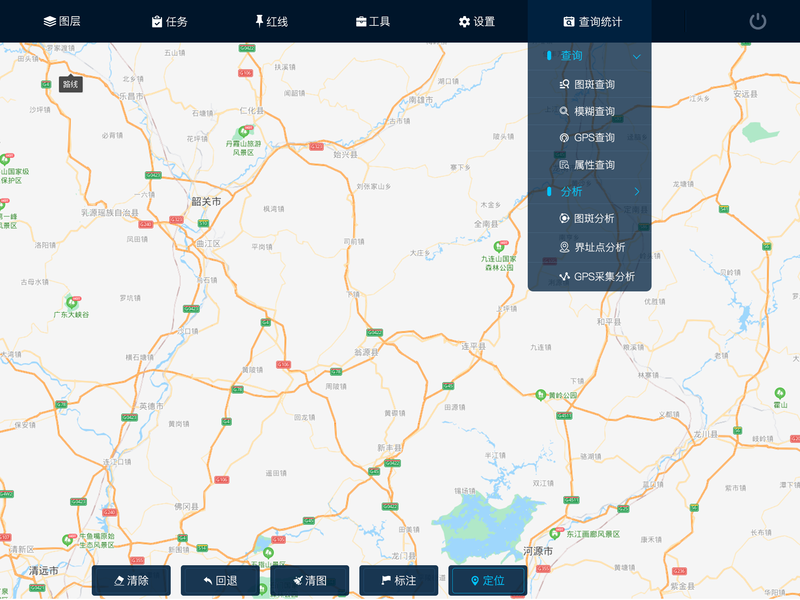Click the GPS查询 icon
800x600 pixels.
[x=564, y=138]
